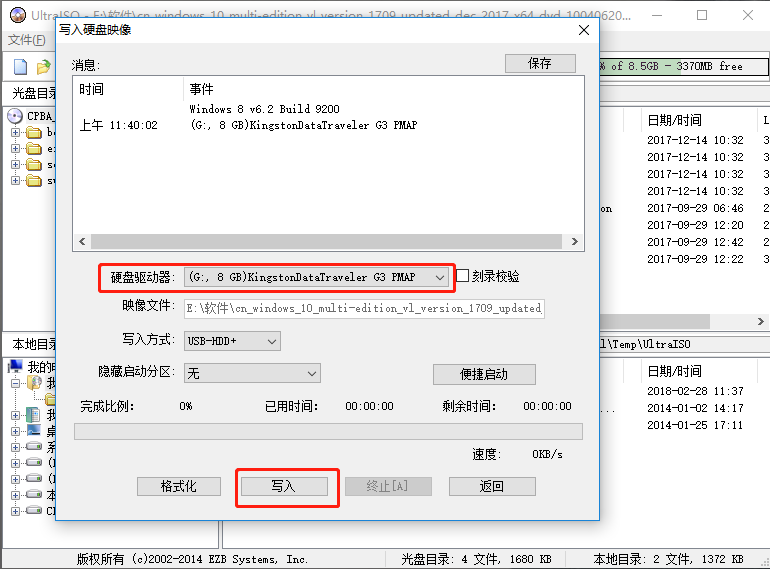Expand the last folder under CPBA disc
This screenshot has width=770, height=569.
coord(15,181)
